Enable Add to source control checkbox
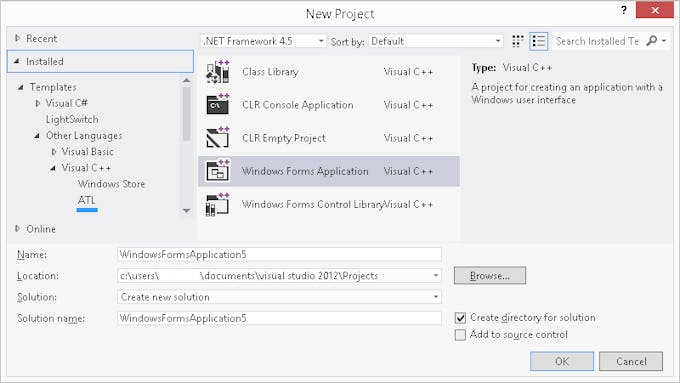Viewport: 680px width, 383px height. pos(460,335)
